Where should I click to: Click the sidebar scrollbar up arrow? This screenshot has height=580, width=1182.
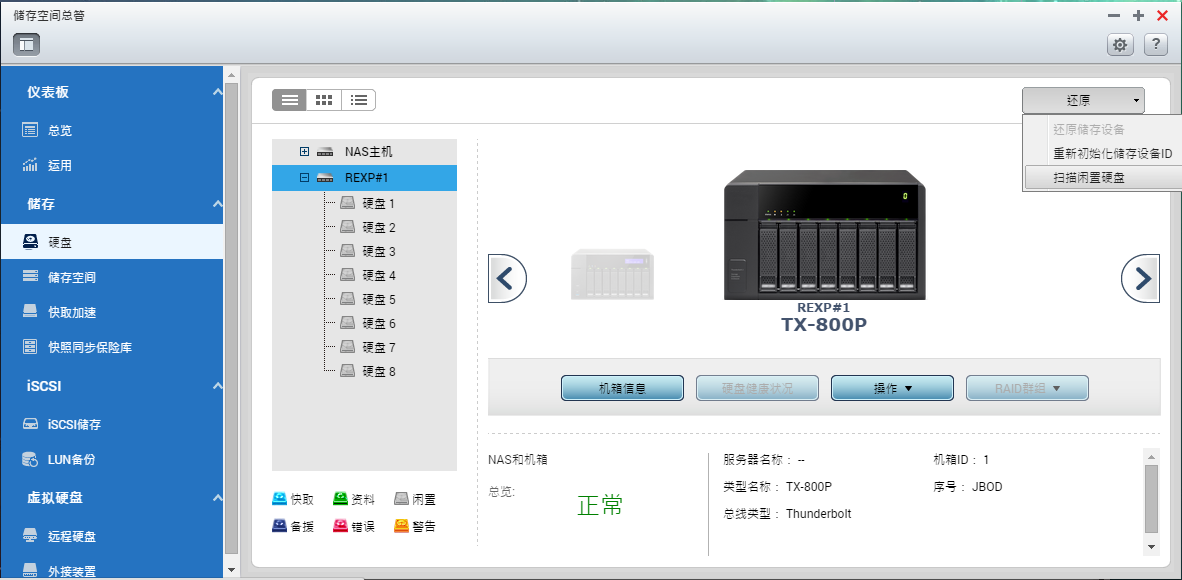coord(231,75)
